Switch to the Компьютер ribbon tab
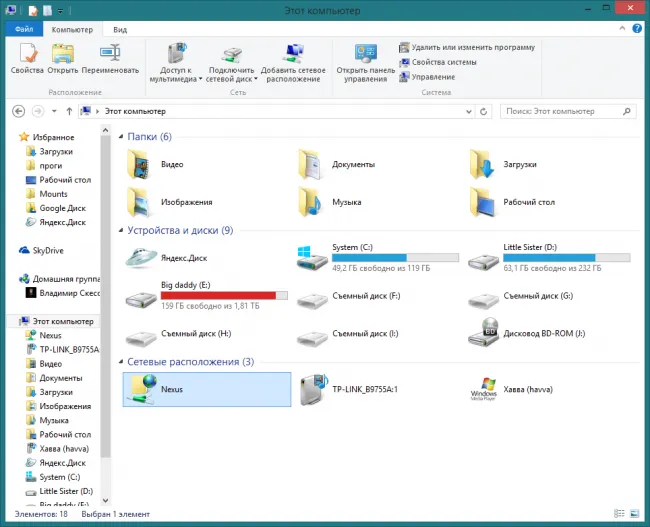The image size is (650, 527). click(x=72, y=29)
